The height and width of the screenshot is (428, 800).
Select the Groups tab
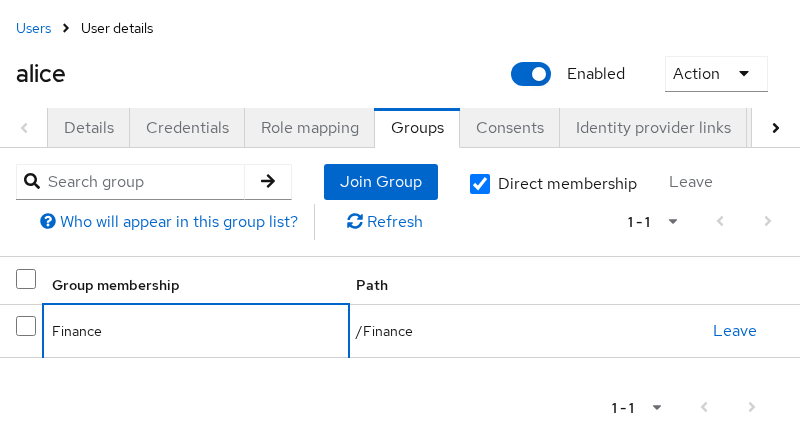point(417,128)
